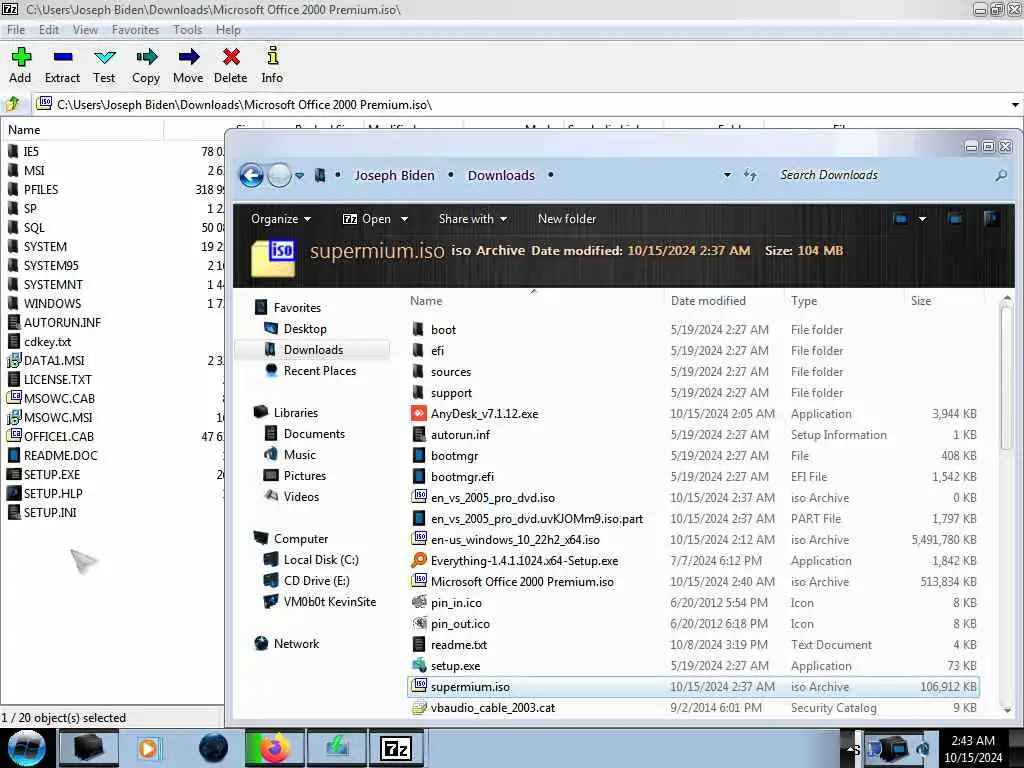Click the Open button with 7z icon
The height and width of the screenshot is (768, 1024).
tap(368, 219)
